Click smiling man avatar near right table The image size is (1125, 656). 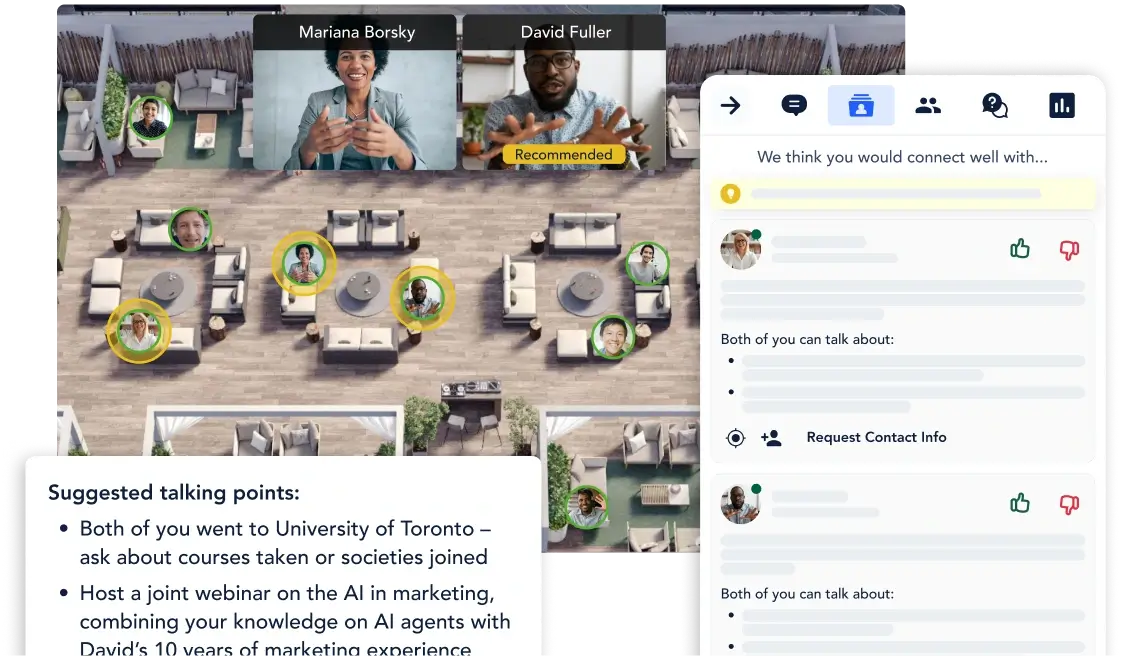click(613, 337)
